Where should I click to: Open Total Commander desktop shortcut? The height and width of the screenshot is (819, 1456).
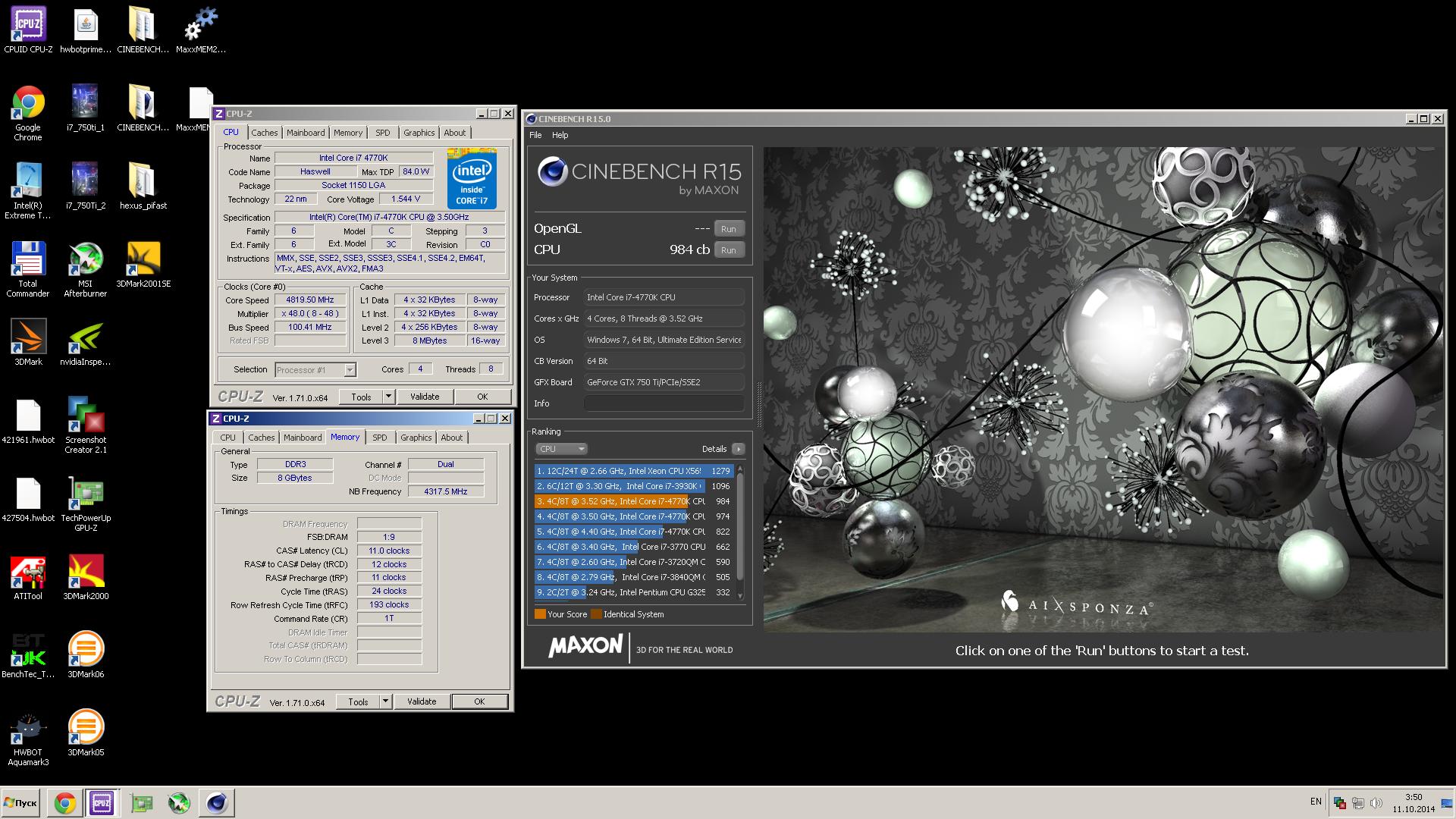28,269
